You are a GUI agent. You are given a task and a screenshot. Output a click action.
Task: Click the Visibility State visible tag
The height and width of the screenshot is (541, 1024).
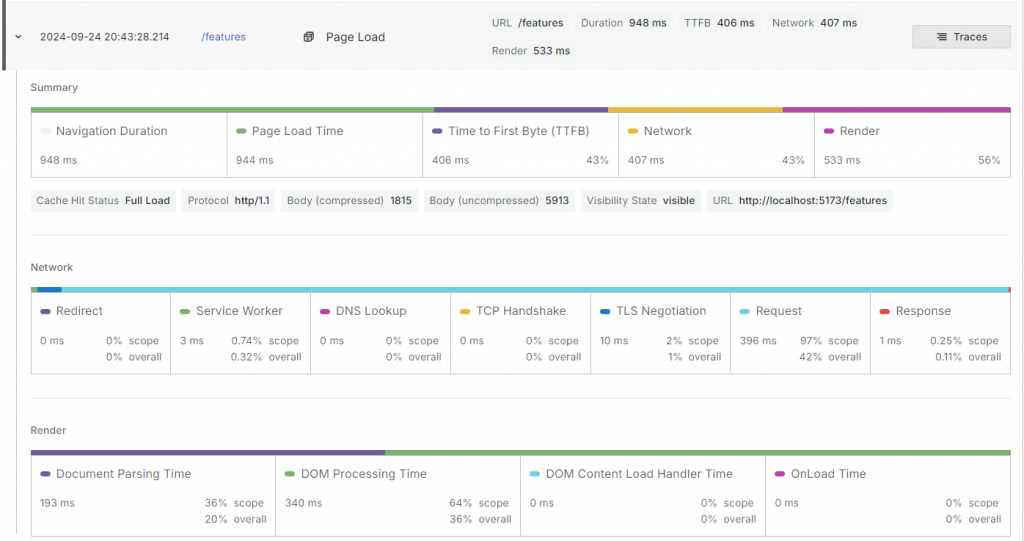tap(641, 201)
